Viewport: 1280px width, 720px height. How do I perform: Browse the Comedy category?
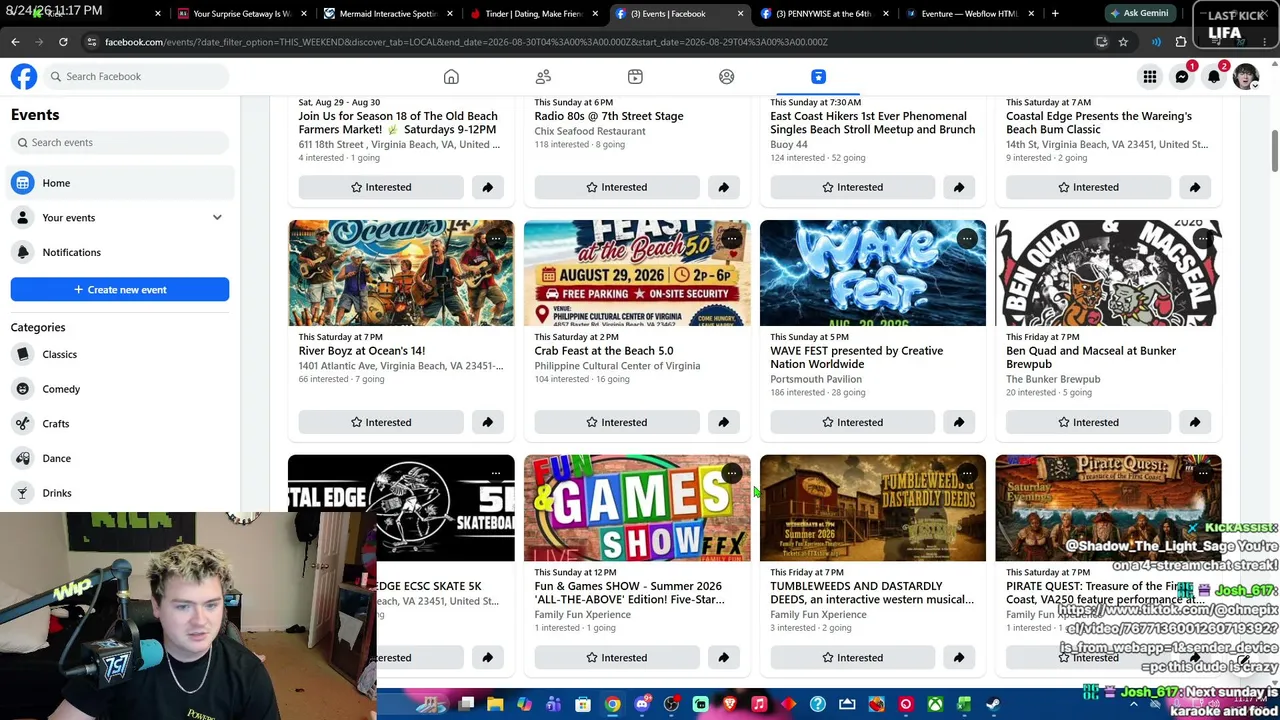(120, 389)
